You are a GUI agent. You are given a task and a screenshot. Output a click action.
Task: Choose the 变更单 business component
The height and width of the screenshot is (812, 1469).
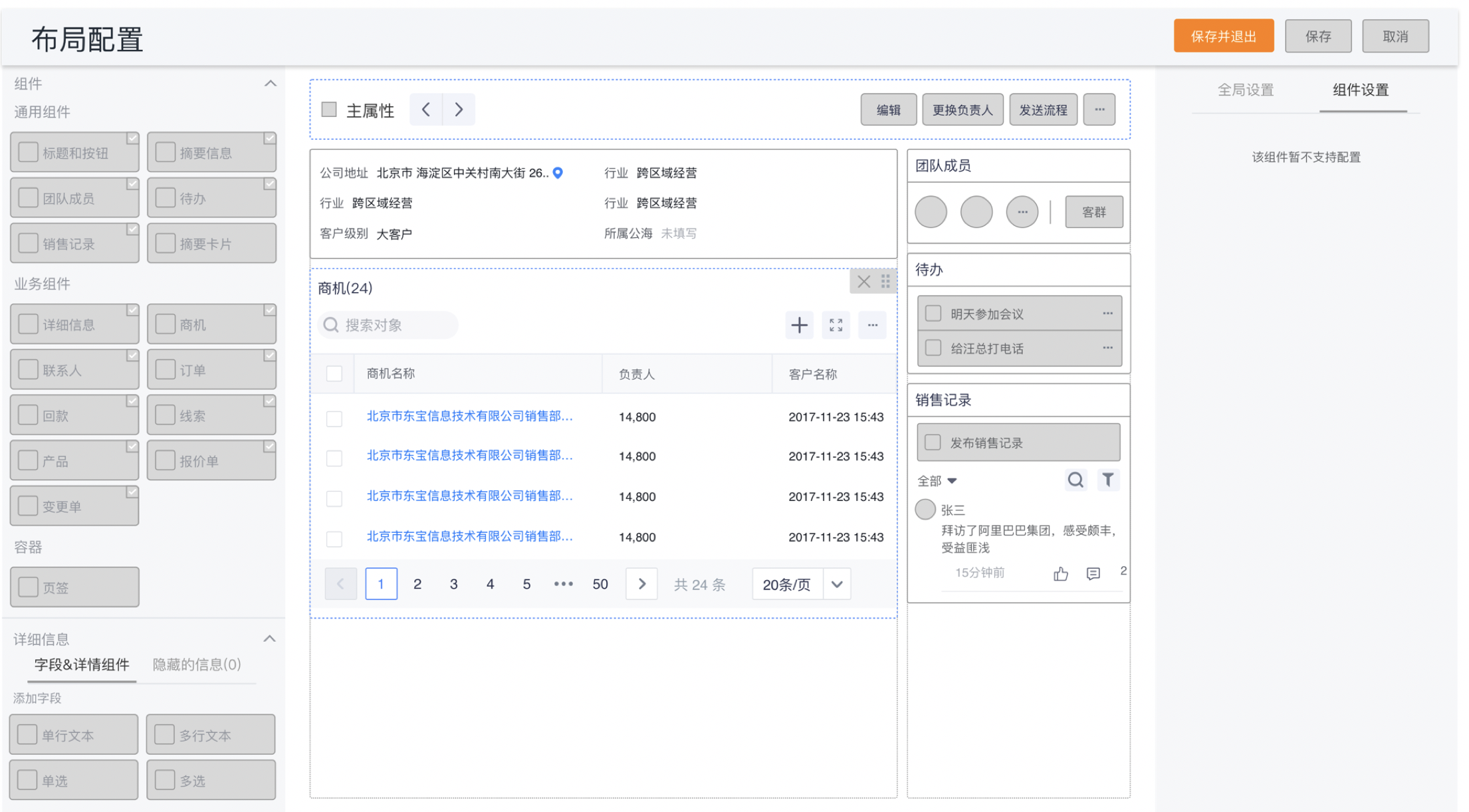74,506
